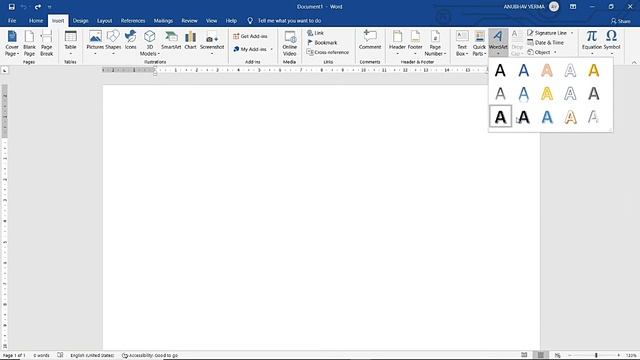This screenshot has width=640, height=360.
Task: Insert a Page Break
Action: pos(47,43)
